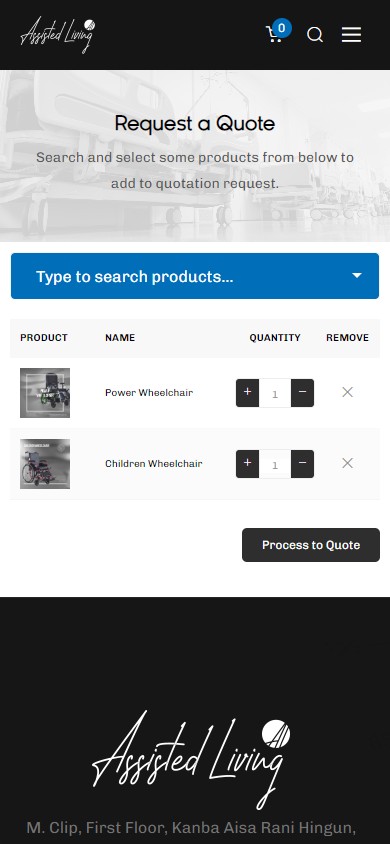
Task: Open the Children Wheelchair name link
Action: click(x=154, y=463)
